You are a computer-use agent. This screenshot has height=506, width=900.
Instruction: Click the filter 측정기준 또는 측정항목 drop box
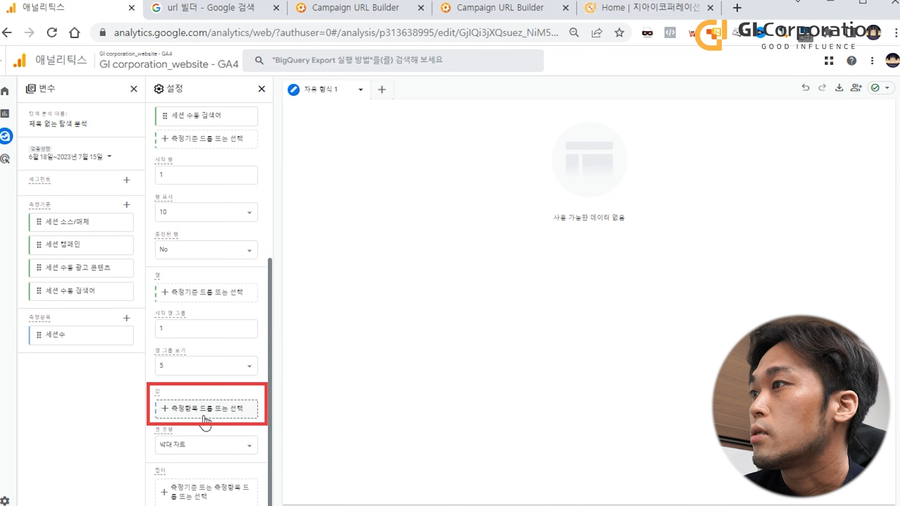[206, 492]
